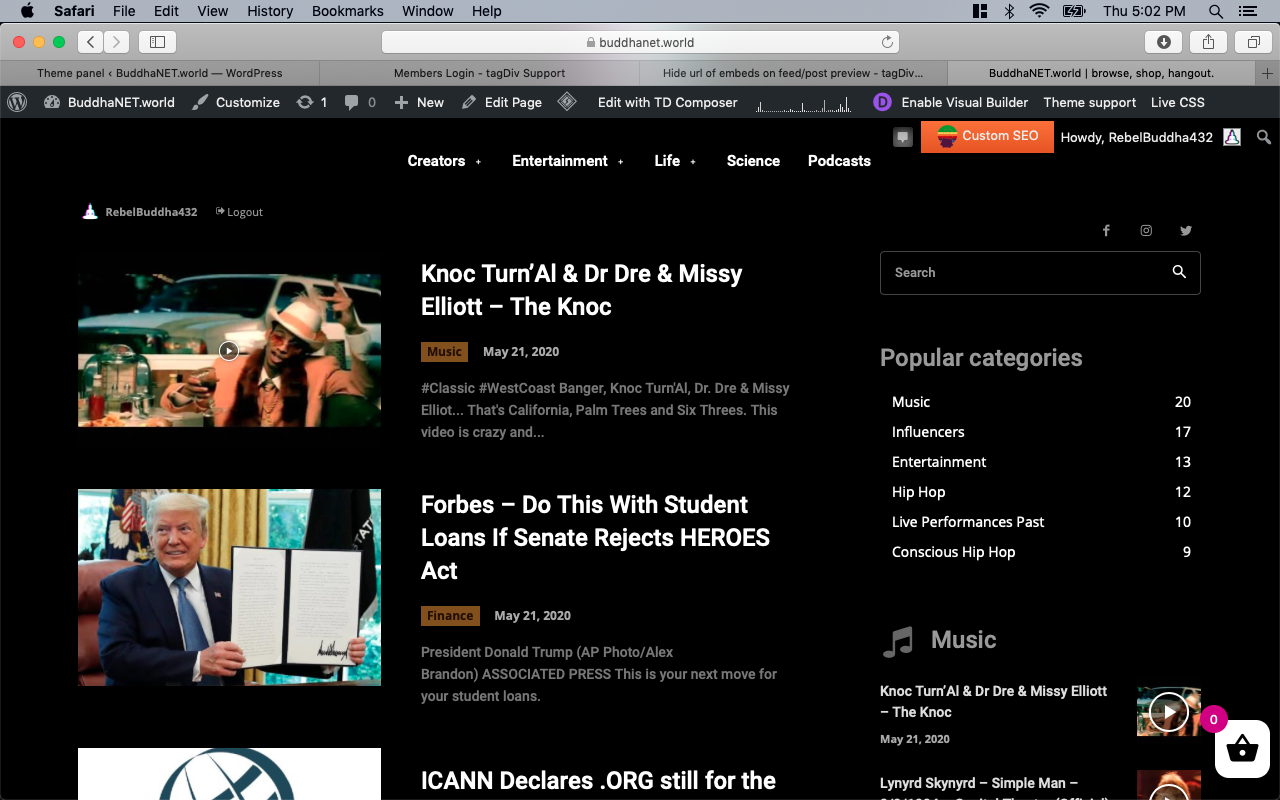Open the macOS Notification Center icon

[1247, 11]
